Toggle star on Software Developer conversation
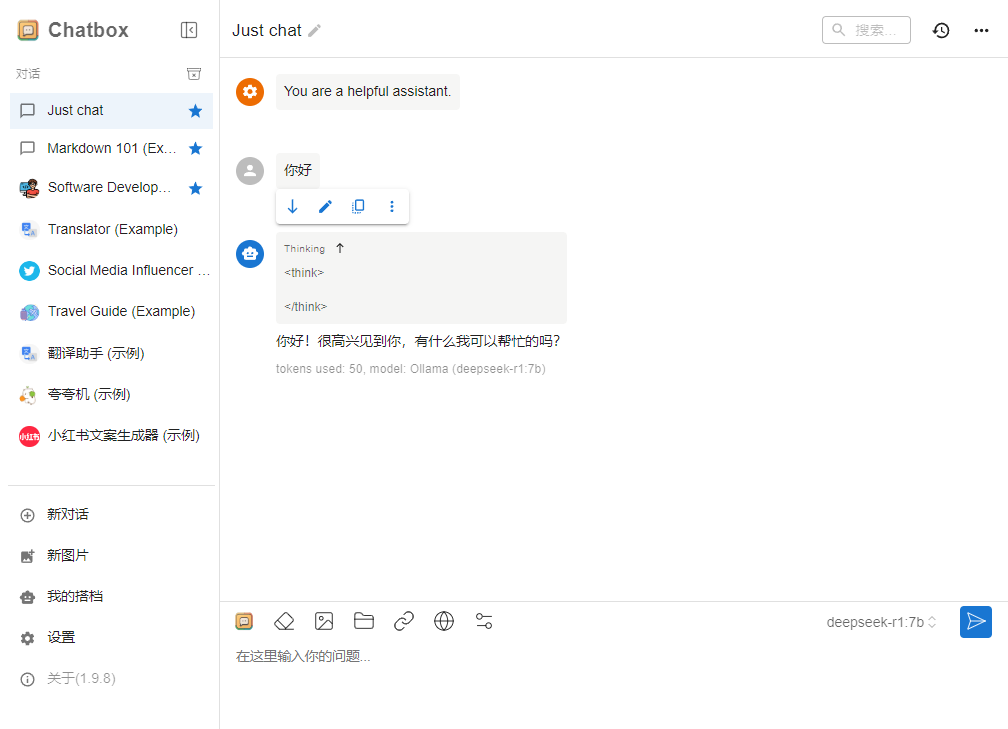 196,188
